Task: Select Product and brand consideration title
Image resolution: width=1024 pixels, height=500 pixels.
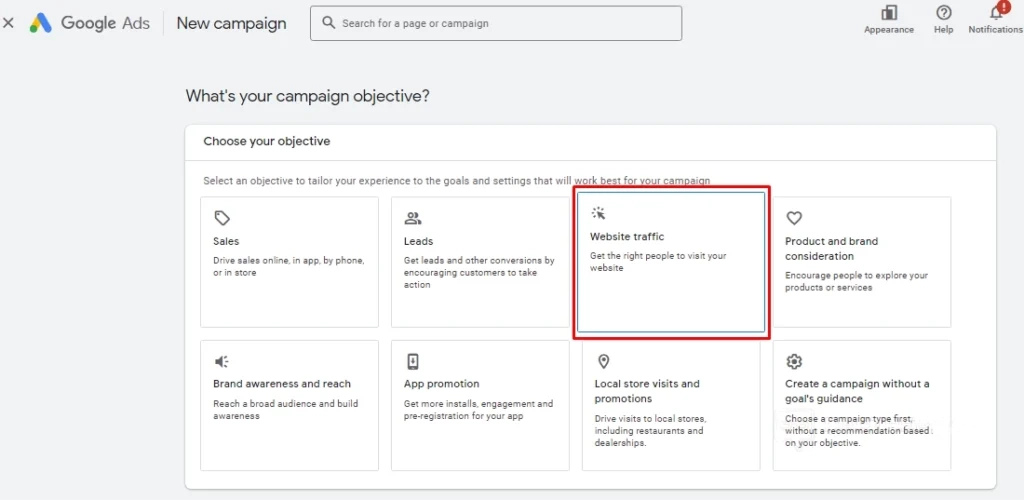Action: coord(831,249)
